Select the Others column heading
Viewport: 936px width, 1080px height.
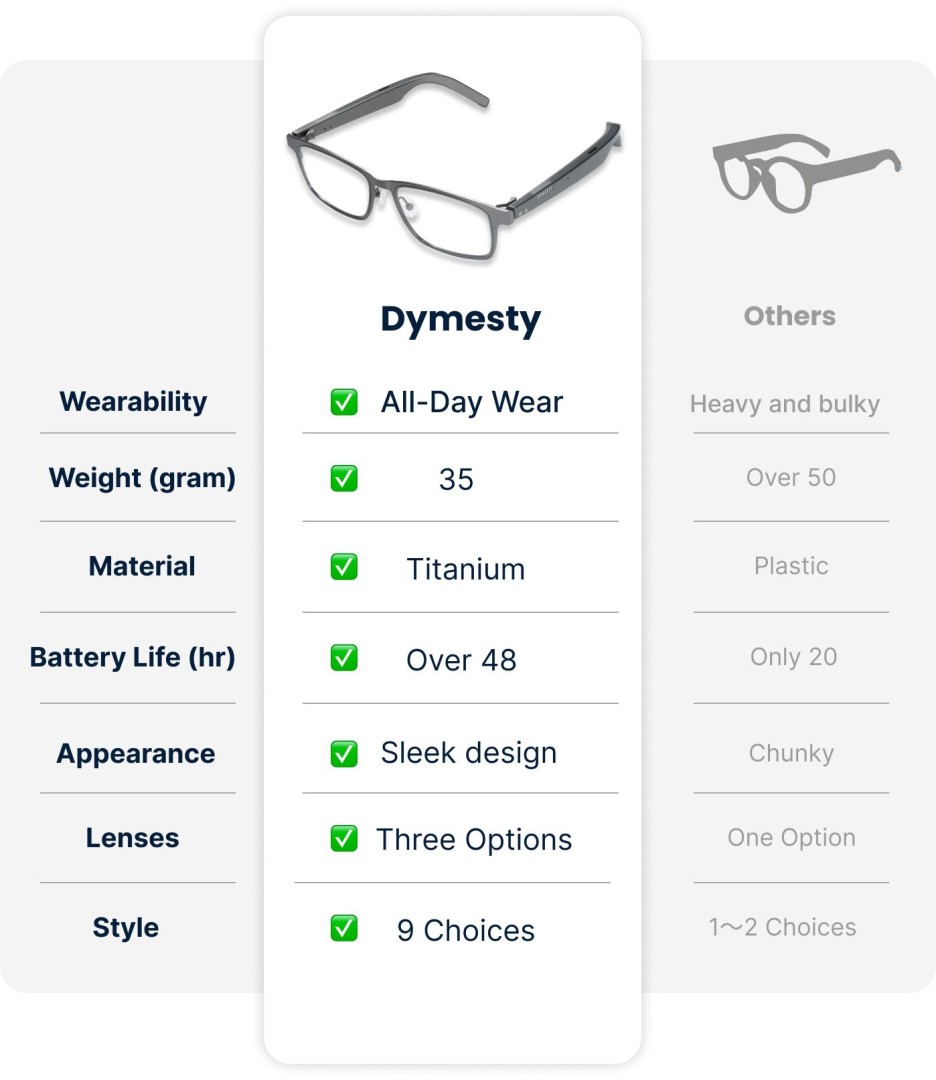pos(789,316)
